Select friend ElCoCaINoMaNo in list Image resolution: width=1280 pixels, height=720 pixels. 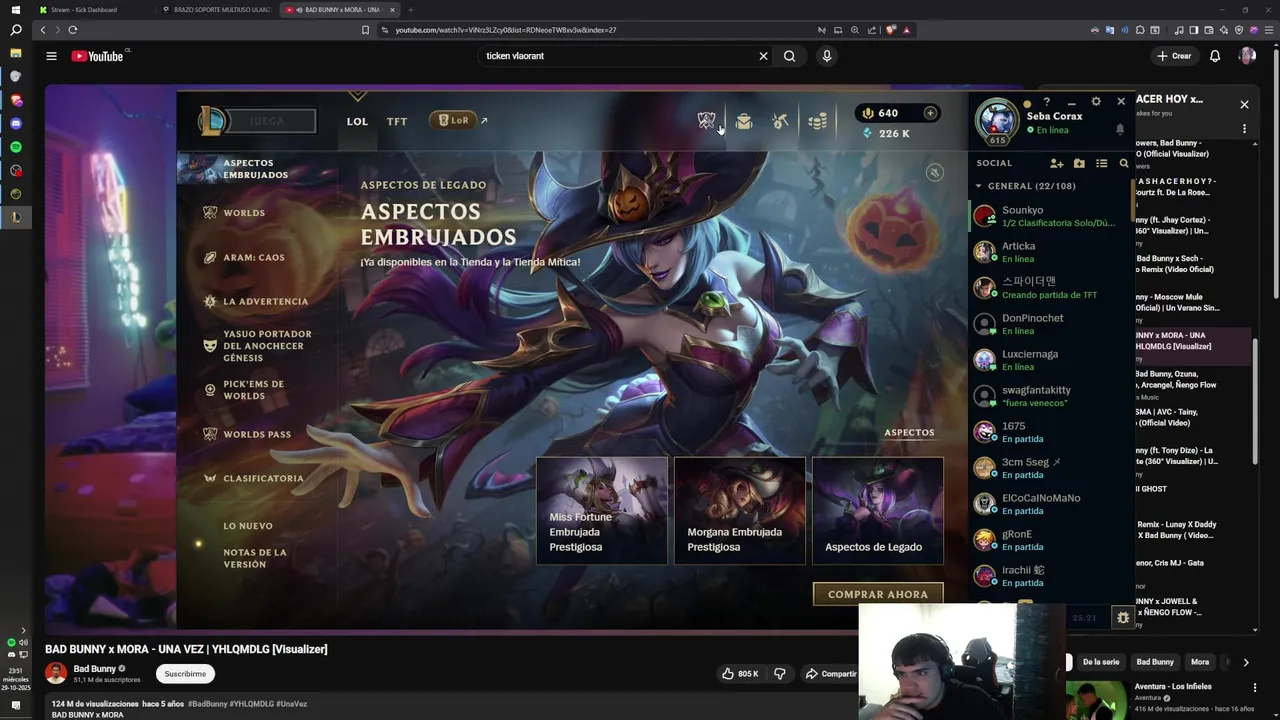point(1050,504)
